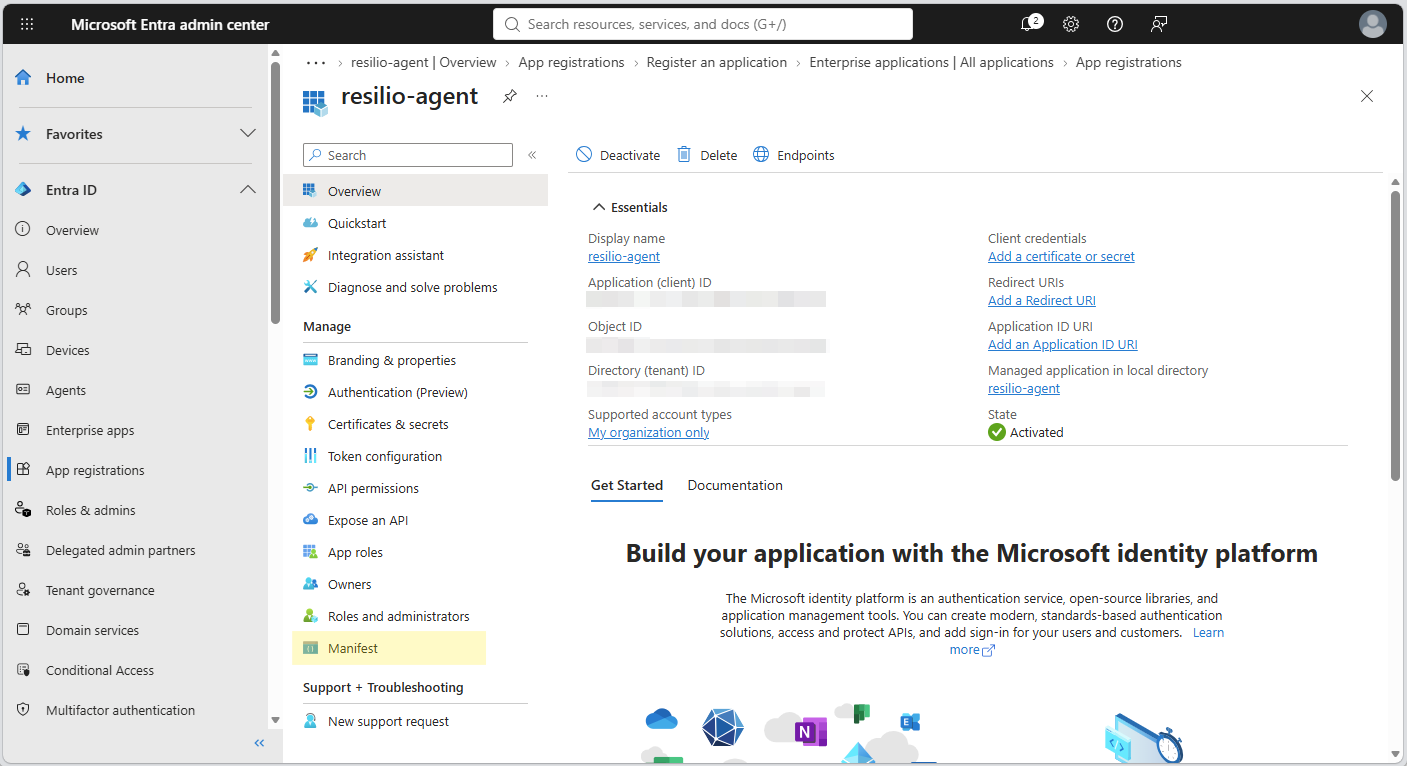Screen dimensions: 1407x766
Task: Open Endpoints from the toolbar
Action: (793, 155)
